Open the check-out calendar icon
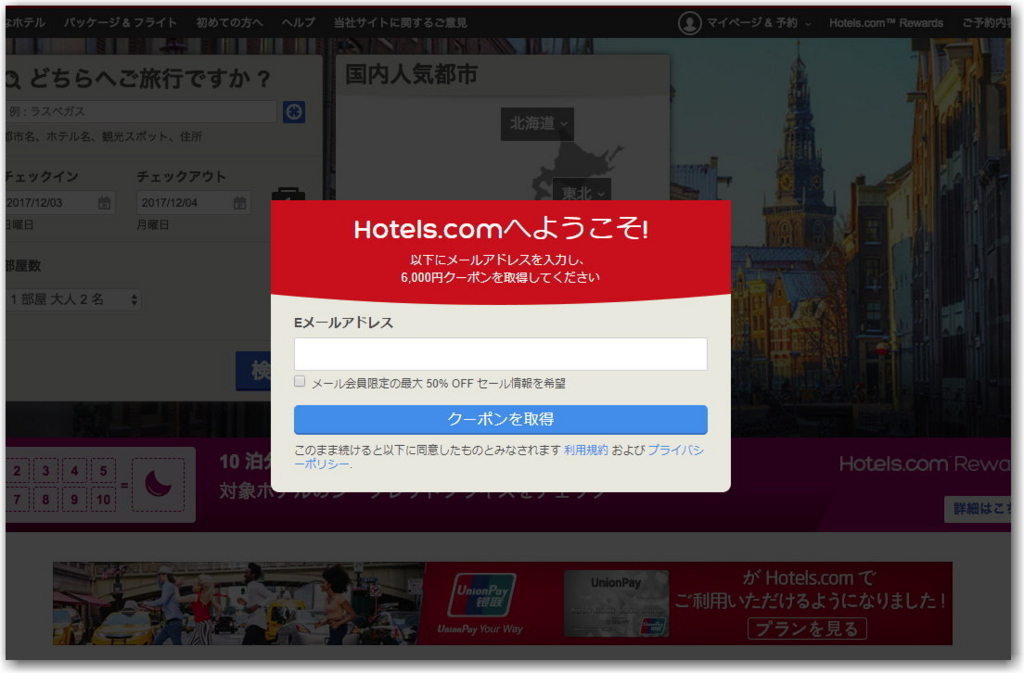The height and width of the screenshot is (673, 1024). (240, 202)
